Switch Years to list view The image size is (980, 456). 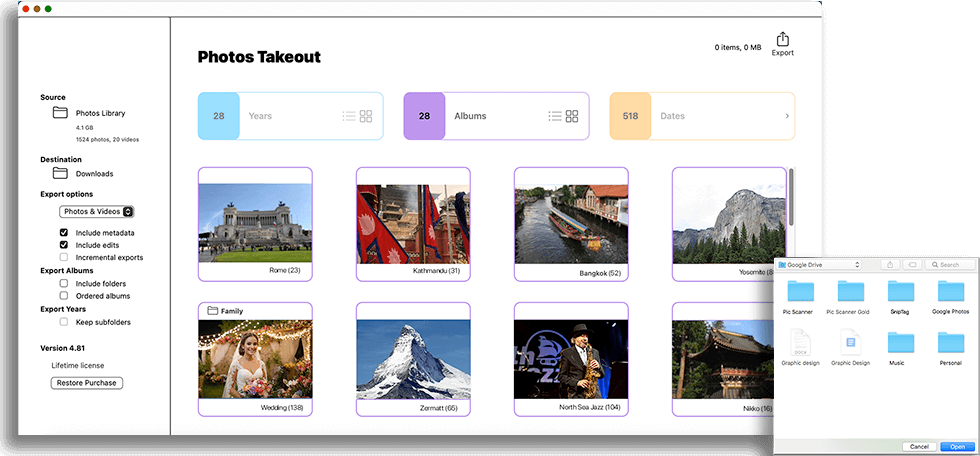(349, 116)
